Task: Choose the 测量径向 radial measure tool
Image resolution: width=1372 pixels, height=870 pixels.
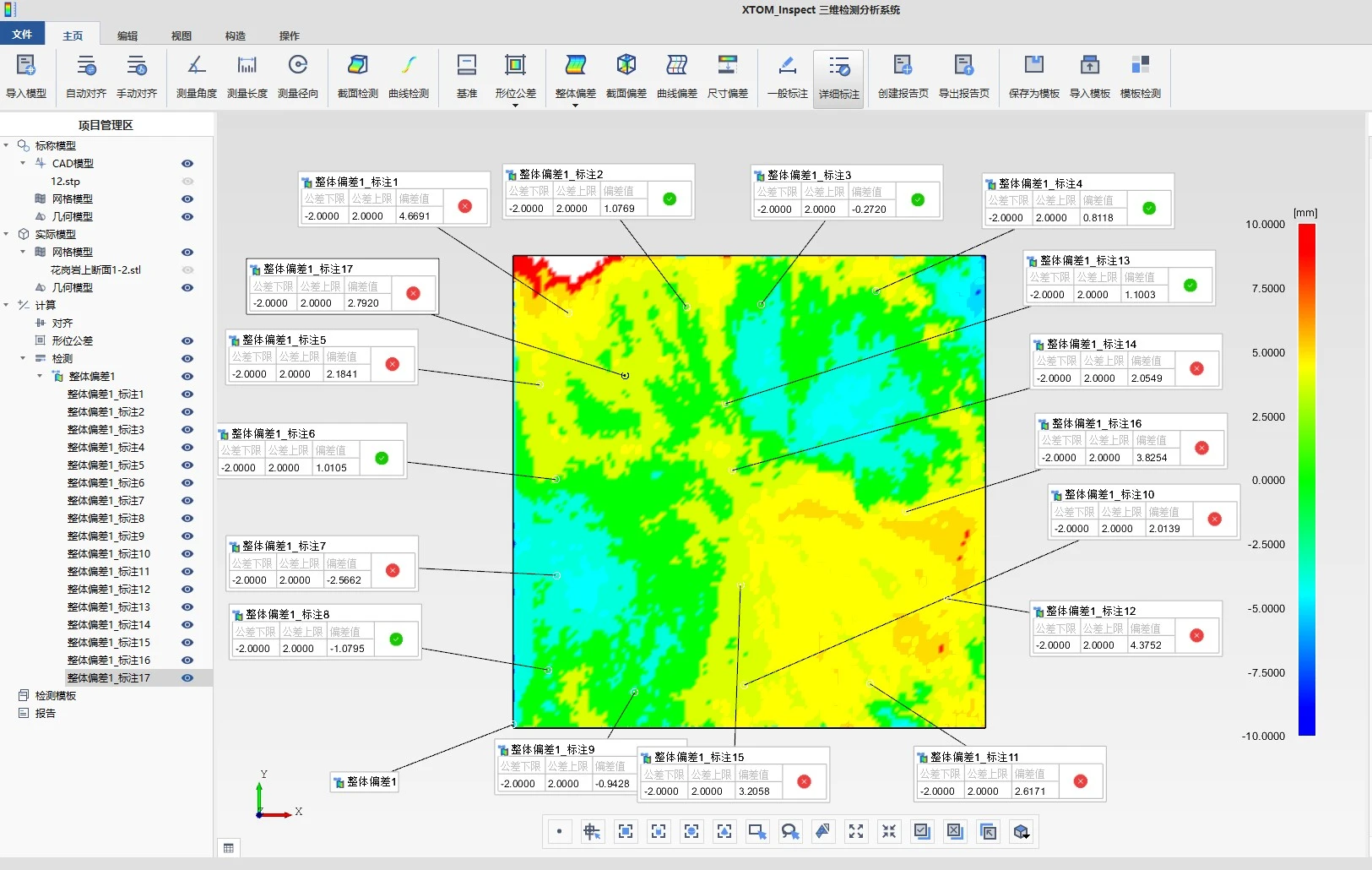Action: click(x=298, y=76)
